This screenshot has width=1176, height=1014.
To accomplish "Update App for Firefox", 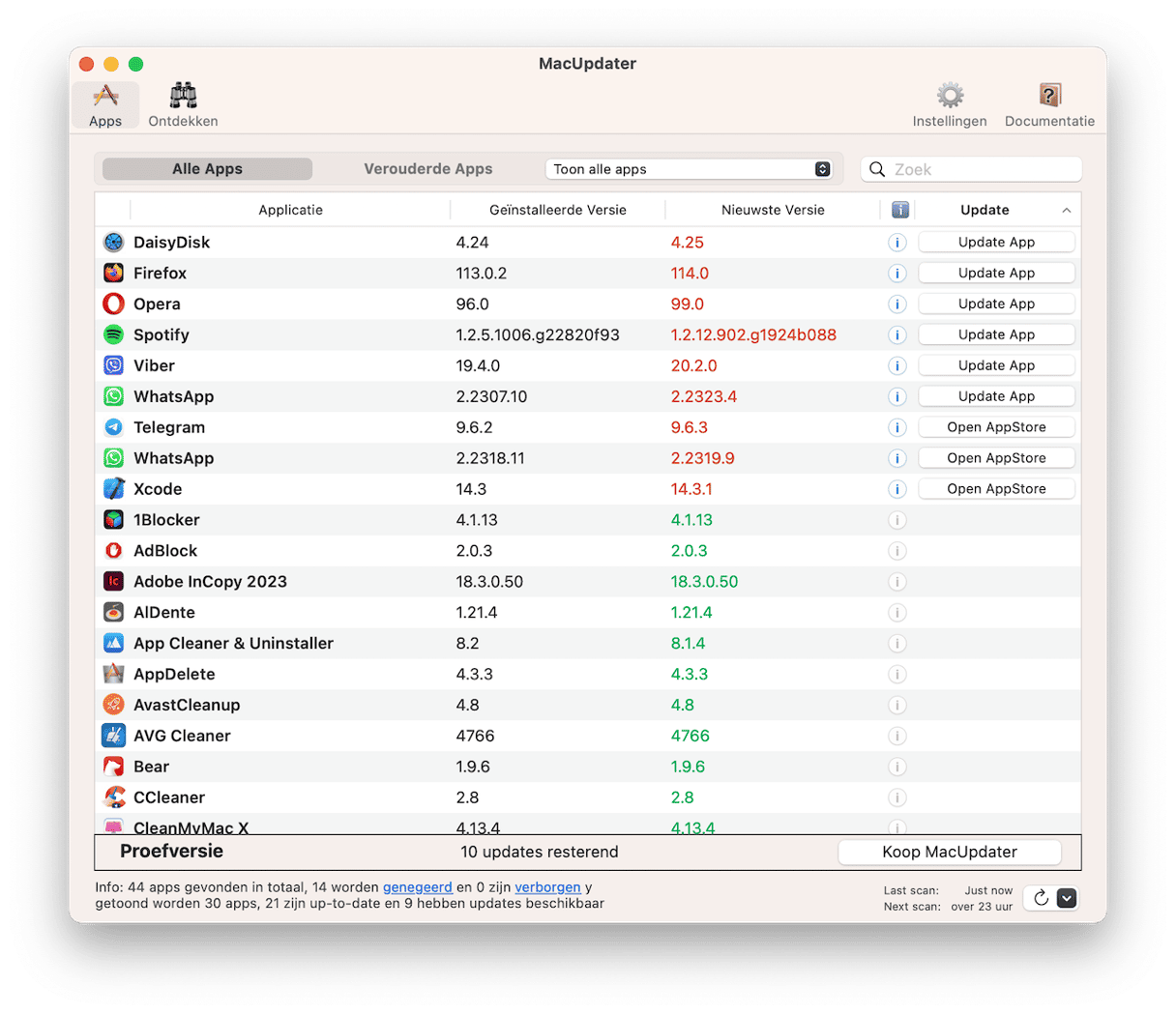I will click(x=996, y=274).
